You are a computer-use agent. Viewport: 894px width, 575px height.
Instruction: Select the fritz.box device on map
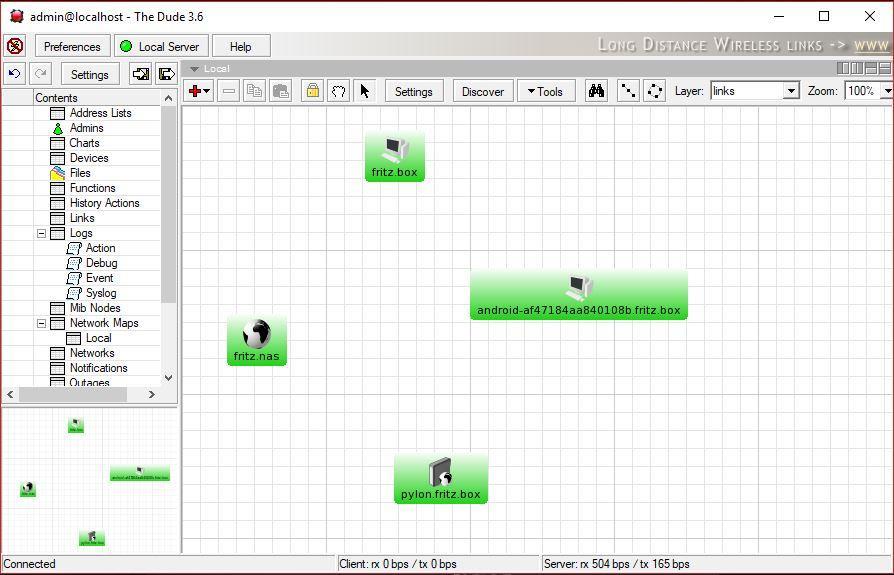pos(395,157)
